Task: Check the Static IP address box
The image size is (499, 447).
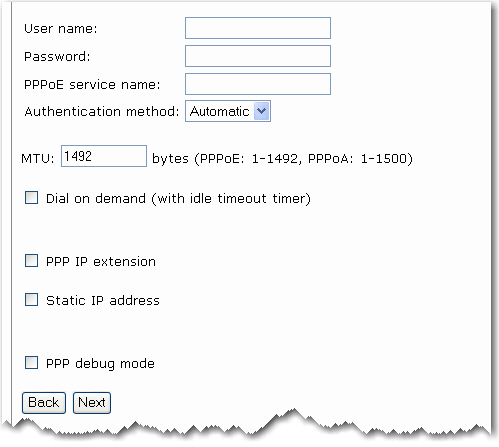Action: tap(31, 299)
